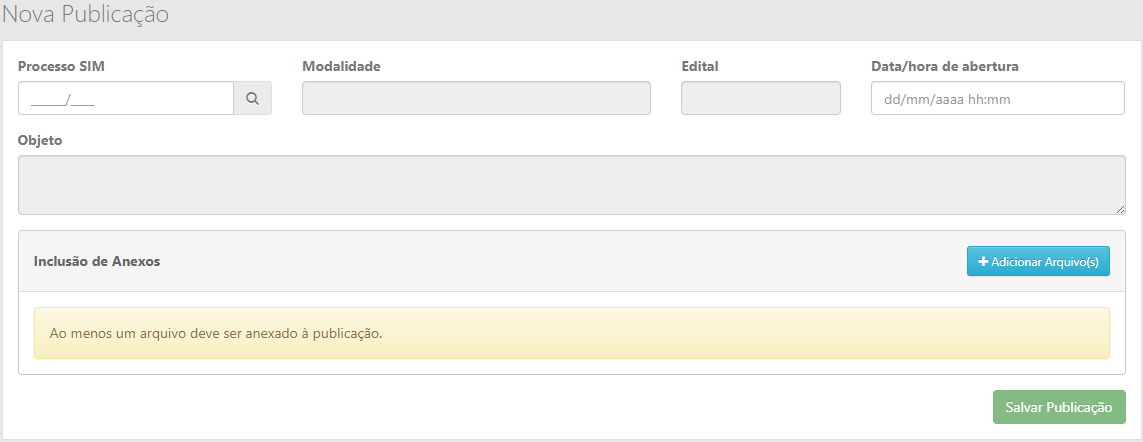Screen dimensions: 1143x442
Task: Click the gray title strip right of Nova Publicação
Action: [650, 15]
